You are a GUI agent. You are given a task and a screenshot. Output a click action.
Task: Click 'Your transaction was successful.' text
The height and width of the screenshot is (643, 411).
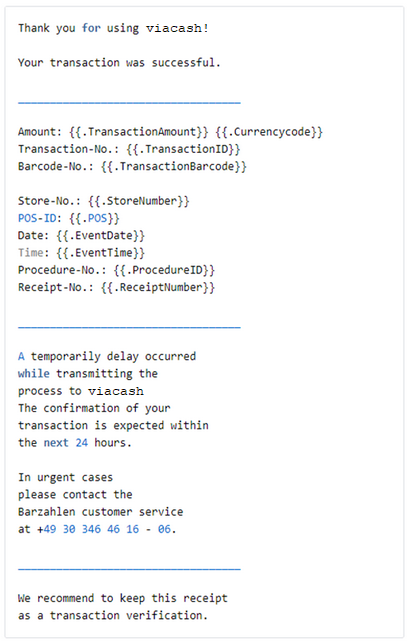click(x=119, y=63)
